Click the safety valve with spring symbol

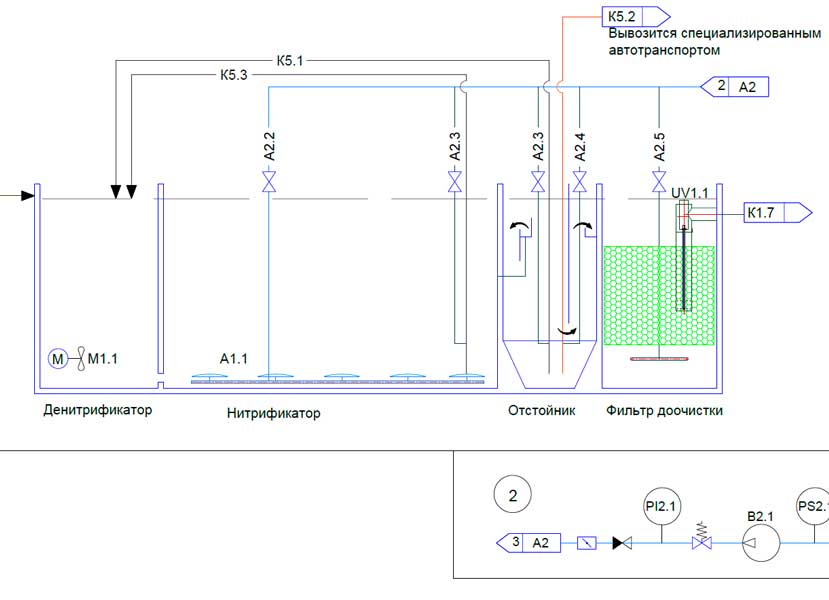(x=702, y=542)
